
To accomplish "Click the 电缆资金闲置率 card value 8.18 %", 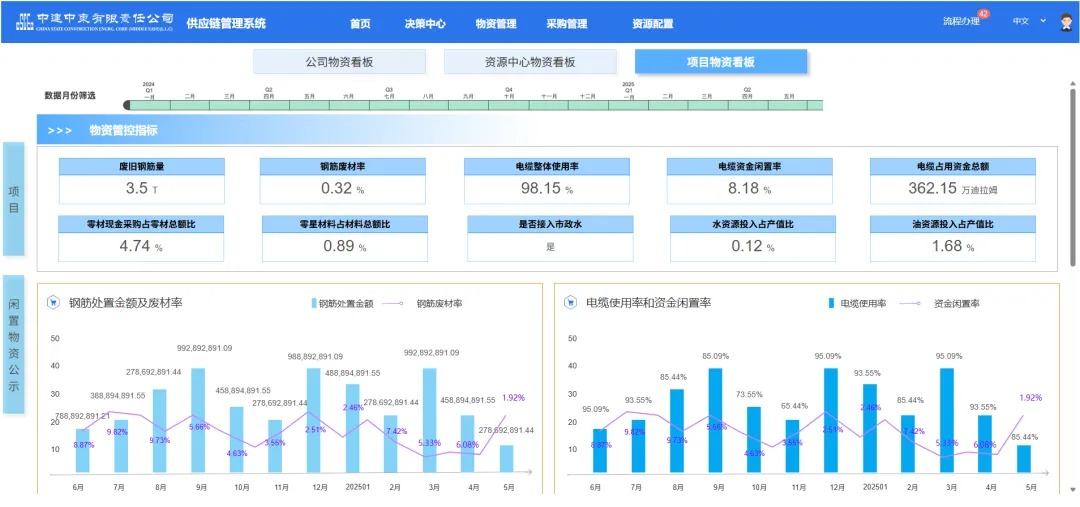I will pos(749,189).
